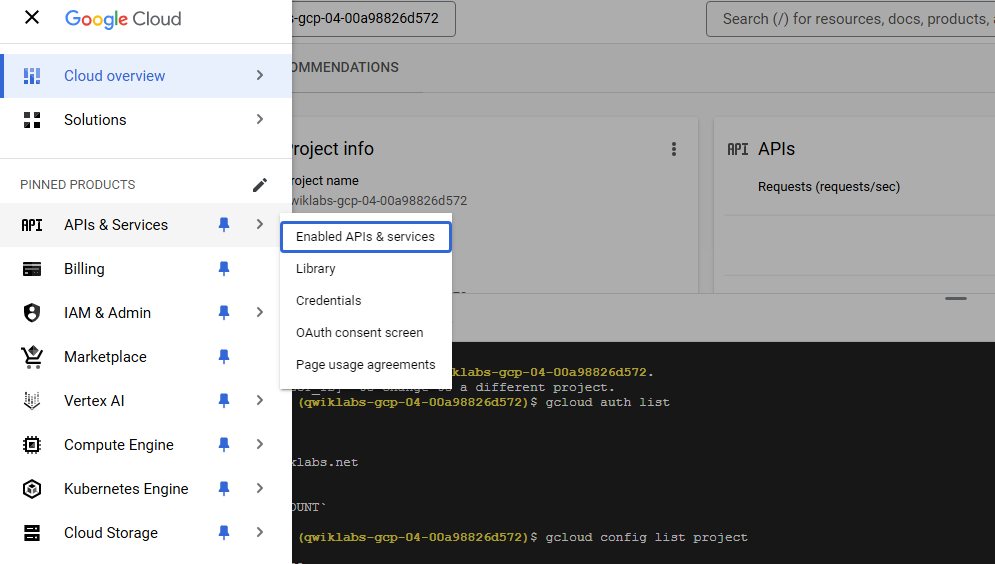995x564 pixels.
Task: Open Kubernetes Engine menu item
Action: (x=146, y=489)
